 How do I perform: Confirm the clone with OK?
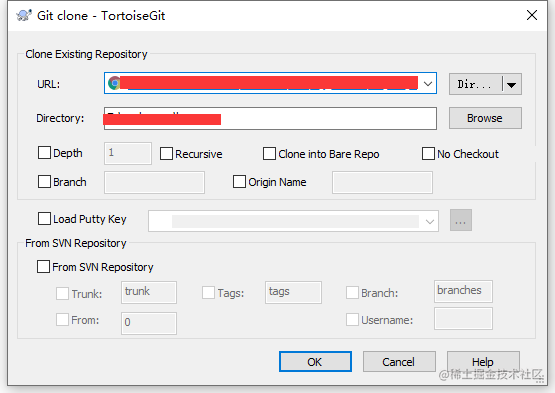[x=315, y=361]
